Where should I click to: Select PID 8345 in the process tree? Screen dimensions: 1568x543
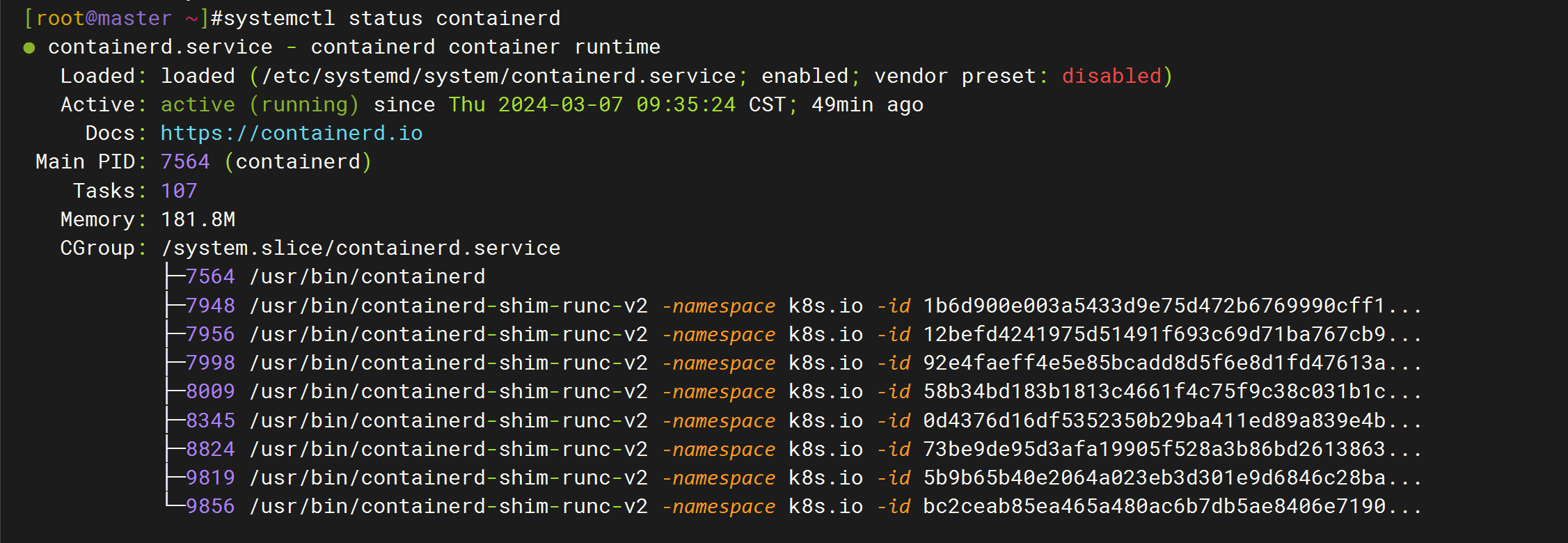[x=211, y=420]
